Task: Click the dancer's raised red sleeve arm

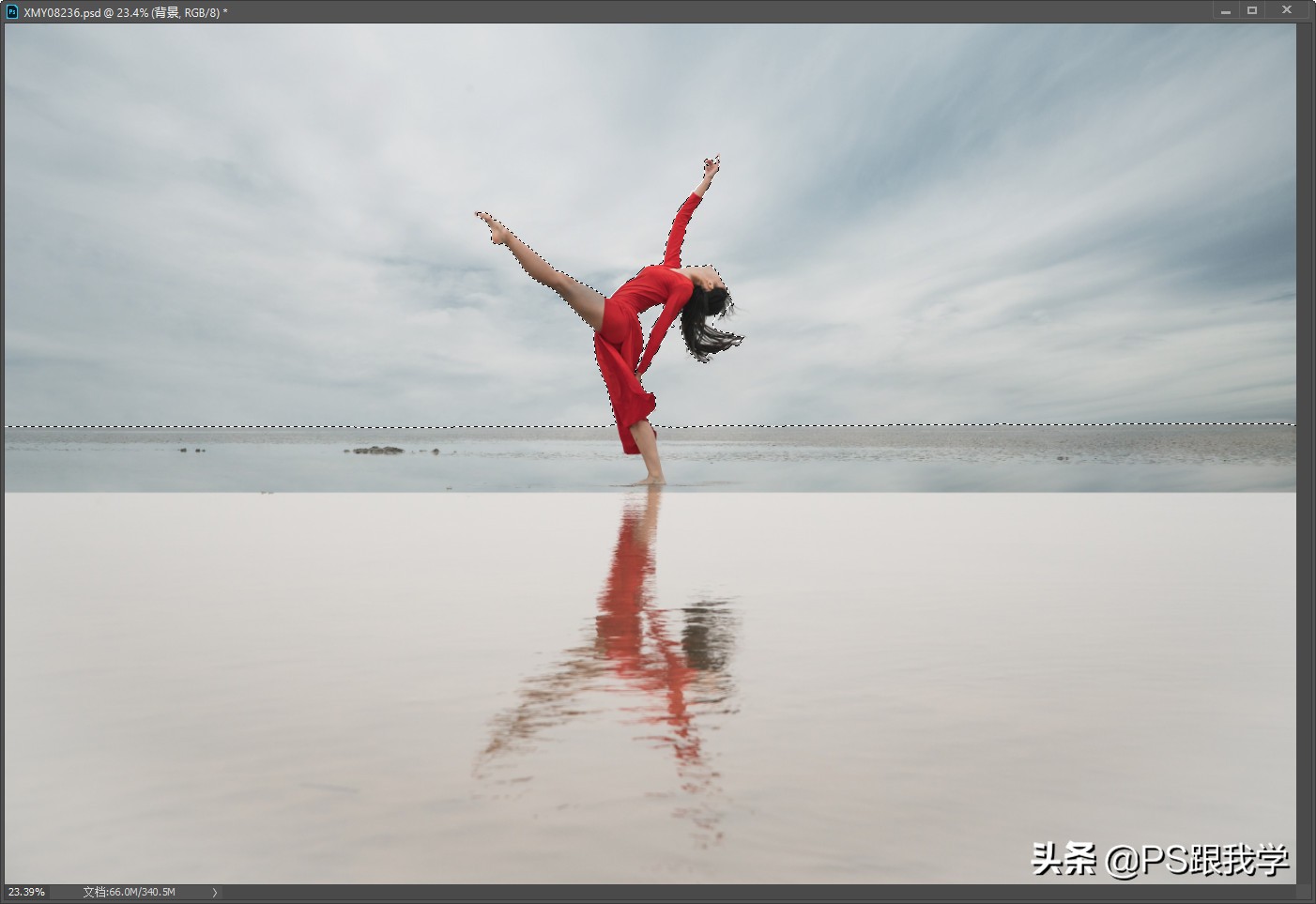Action: click(x=681, y=225)
